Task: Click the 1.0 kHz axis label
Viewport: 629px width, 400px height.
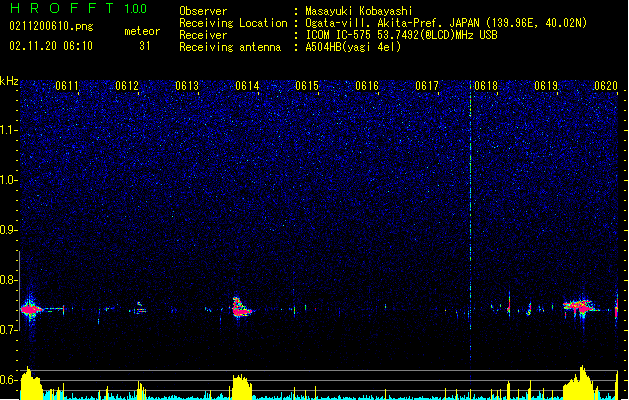Action: coord(9,180)
